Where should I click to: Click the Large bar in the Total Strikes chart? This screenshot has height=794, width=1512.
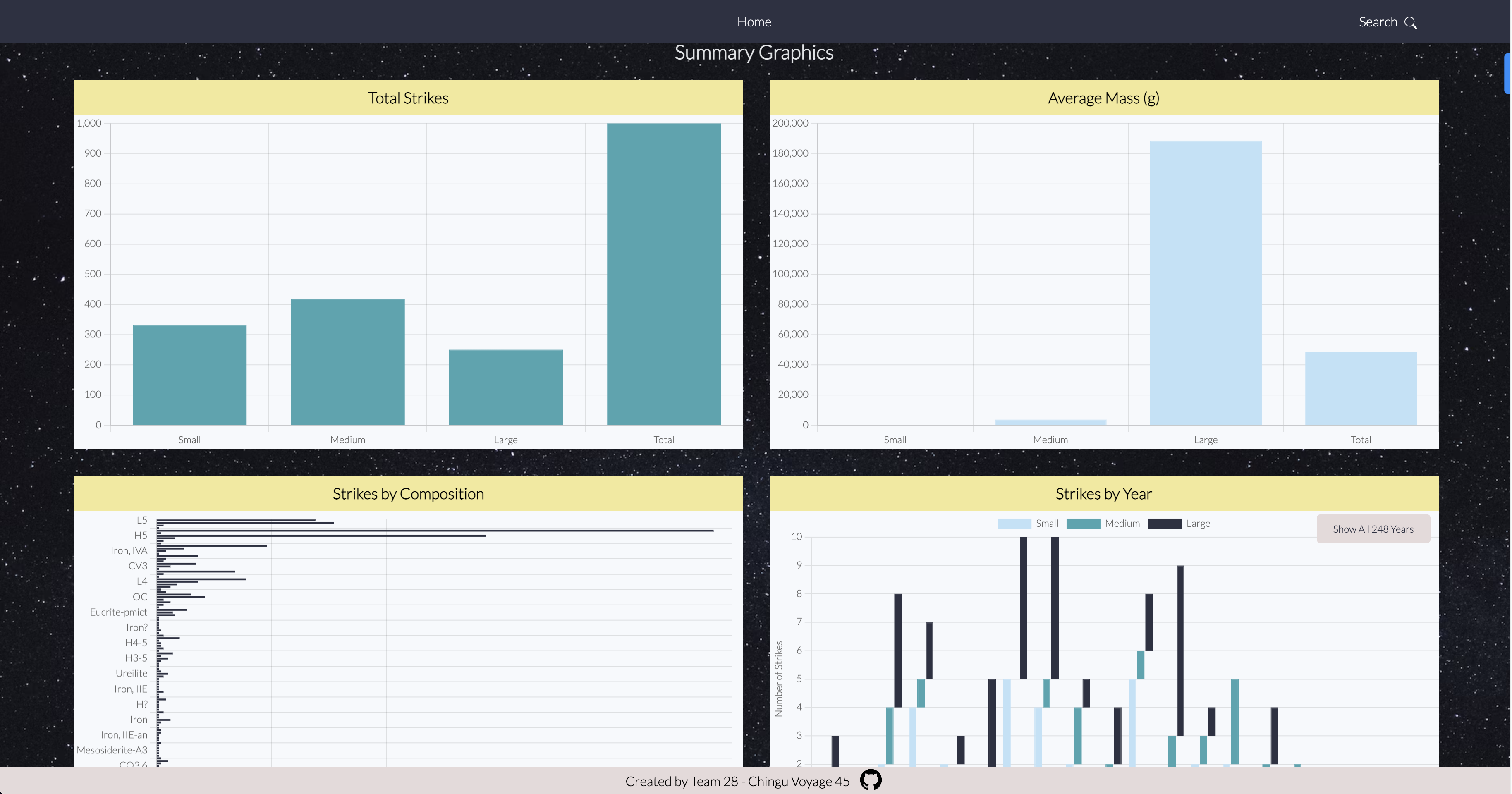tap(505, 387)
